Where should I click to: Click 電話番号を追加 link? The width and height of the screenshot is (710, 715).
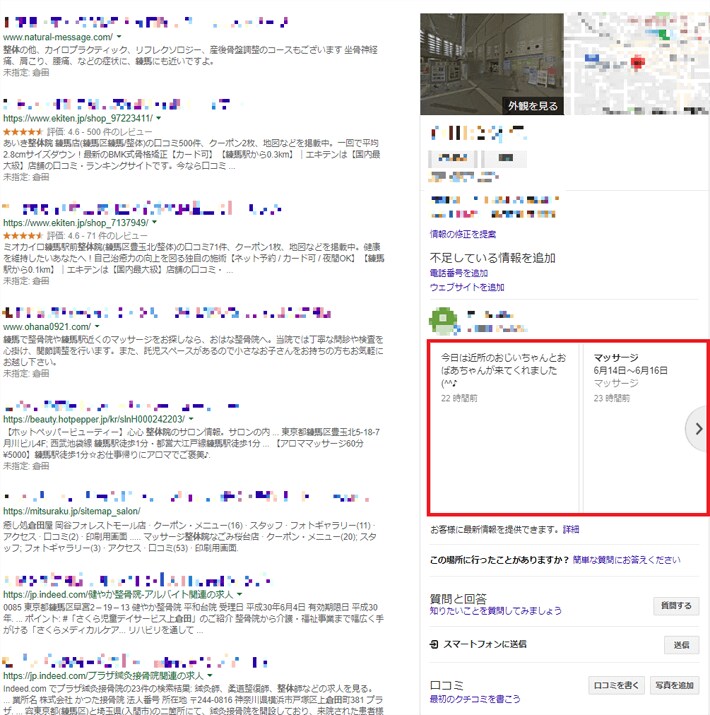point(459,273)
